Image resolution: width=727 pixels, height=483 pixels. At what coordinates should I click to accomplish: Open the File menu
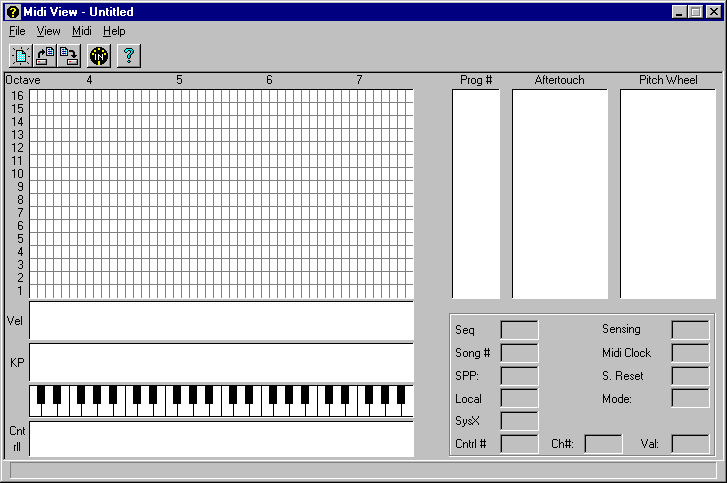17,31
